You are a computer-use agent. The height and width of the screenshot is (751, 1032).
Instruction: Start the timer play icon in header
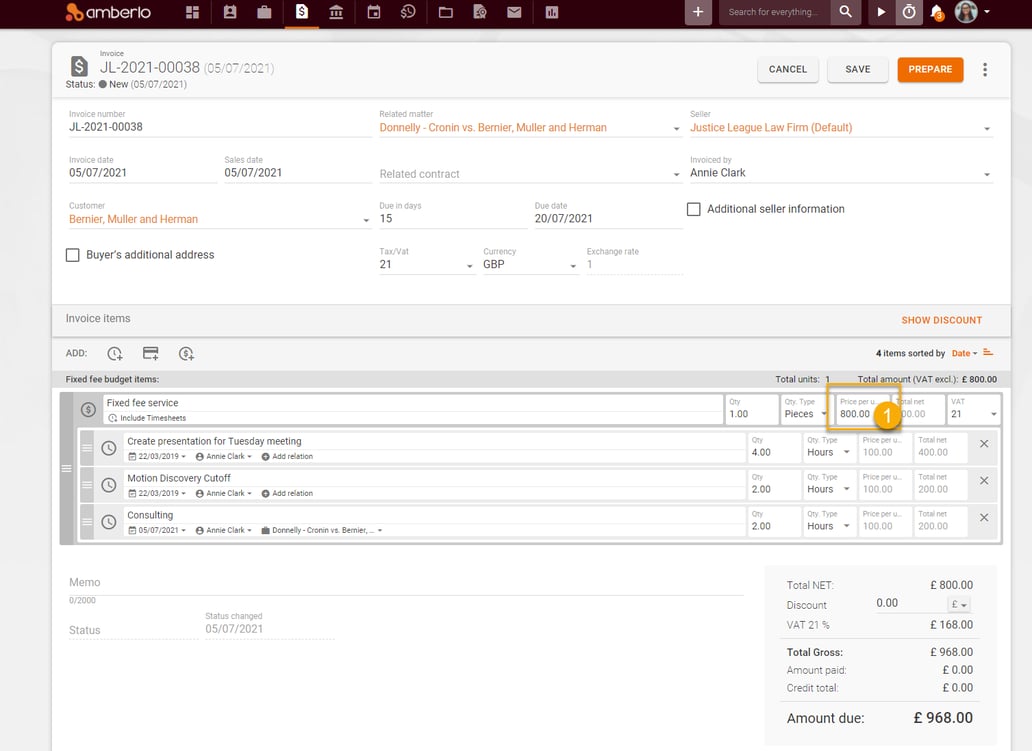click(x=881, y=12)
